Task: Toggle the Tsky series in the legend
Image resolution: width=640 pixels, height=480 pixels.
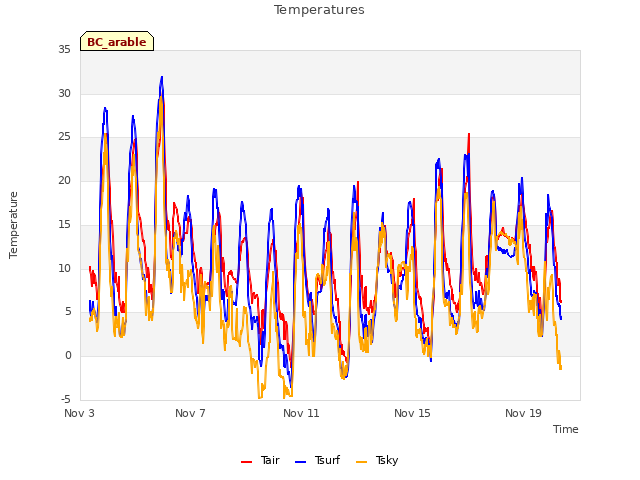Action: [x=377, y=460]
